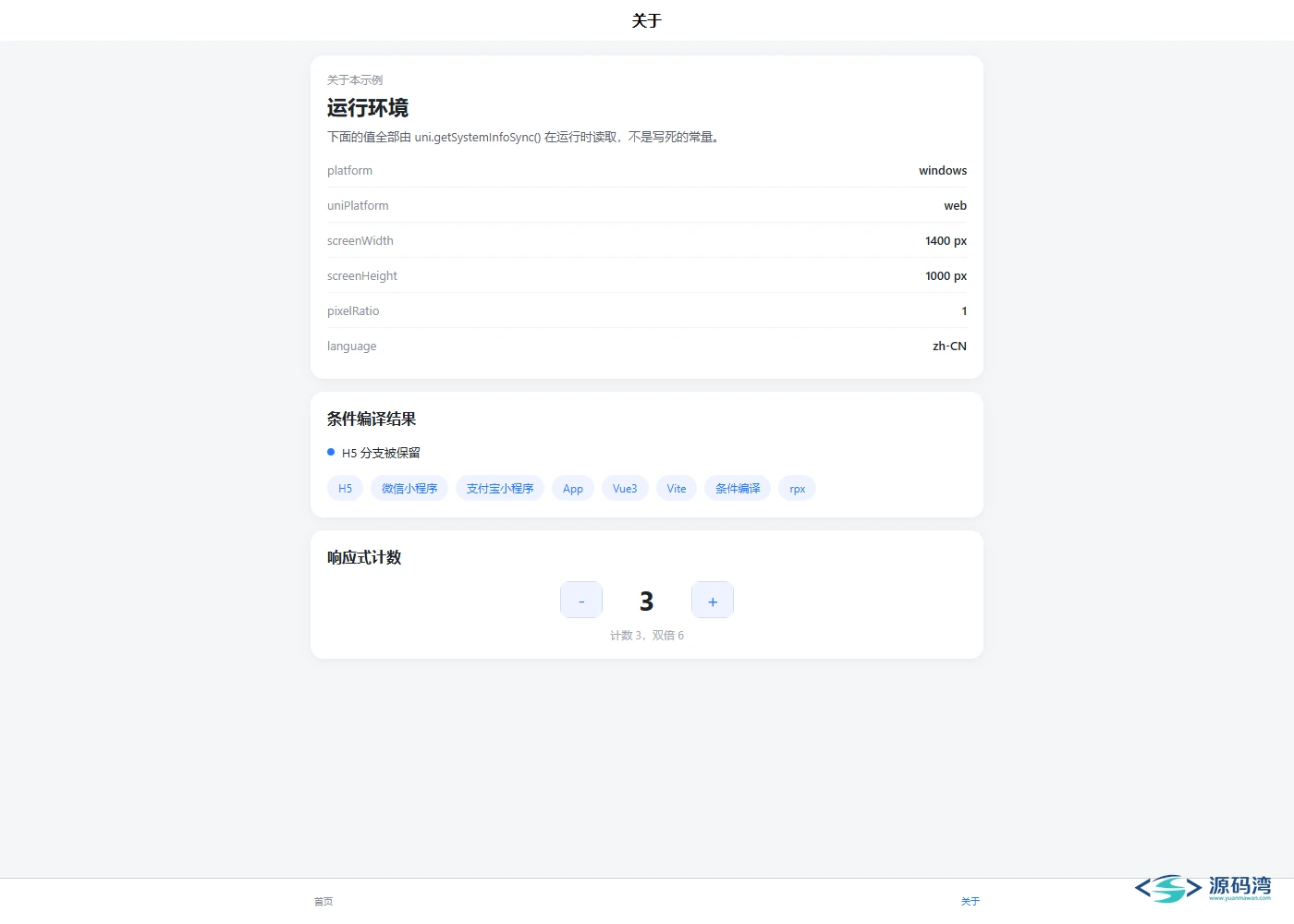1294x924 pixels.
Task: Click the 响应式计数 heading
Action: click(x=364, y=557)
